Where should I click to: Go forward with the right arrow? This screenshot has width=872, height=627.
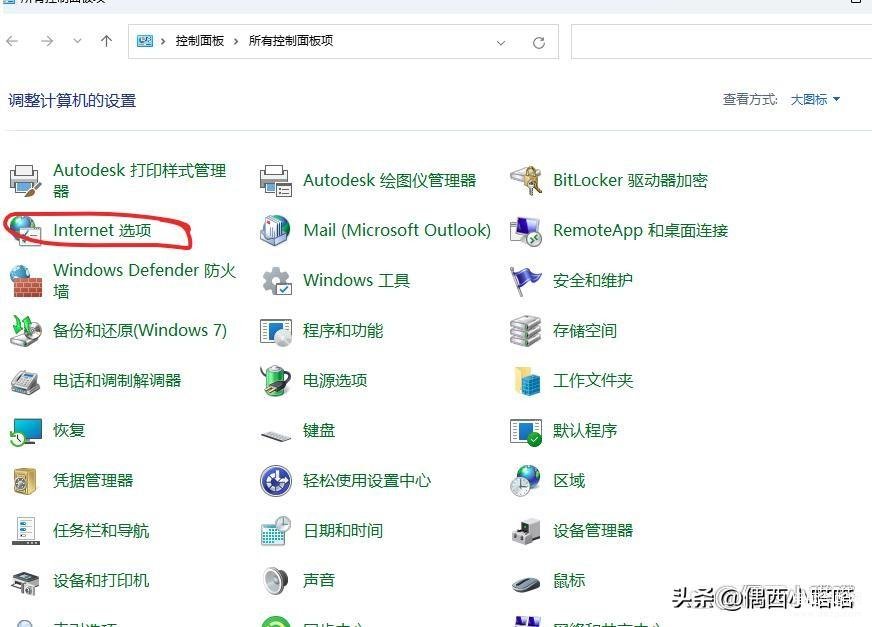click(47, 41)
